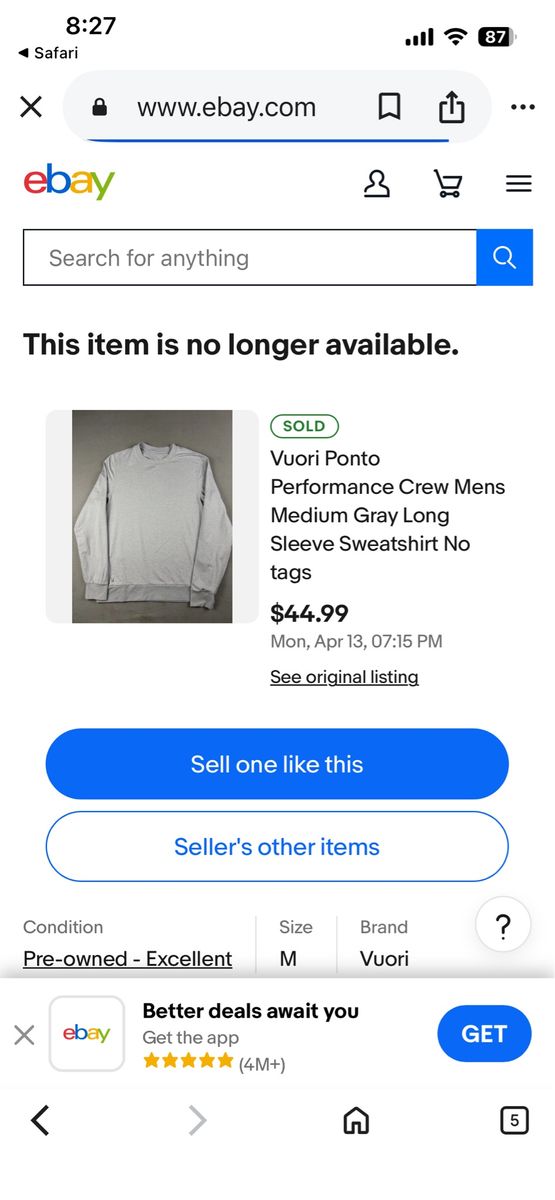Open the three-dot more options menu
This screenshot has height=1200, width=555.
pyautogui.click(x=522, y=107)
